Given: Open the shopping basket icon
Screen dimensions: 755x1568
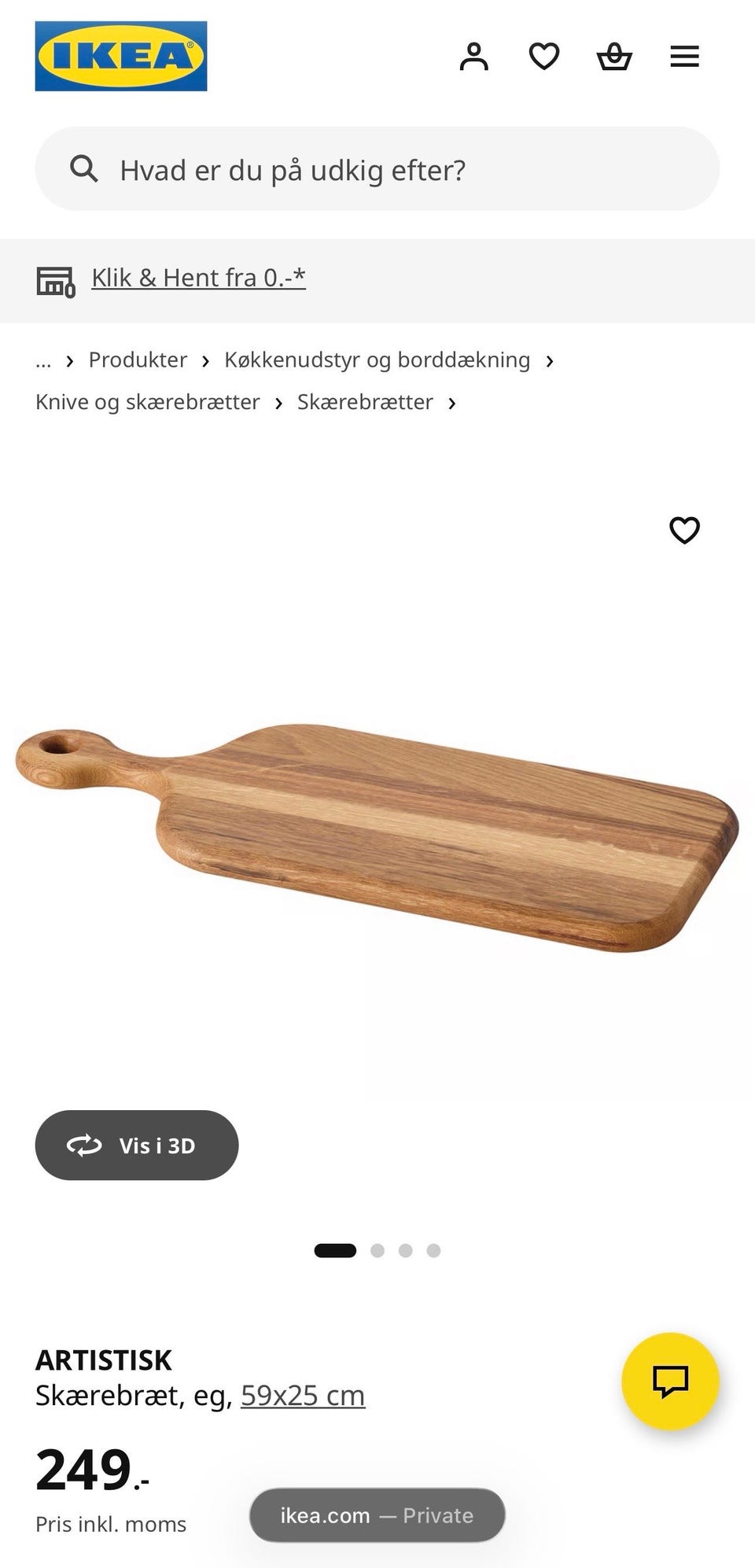Looking at the screenshot, I should 614,57.
